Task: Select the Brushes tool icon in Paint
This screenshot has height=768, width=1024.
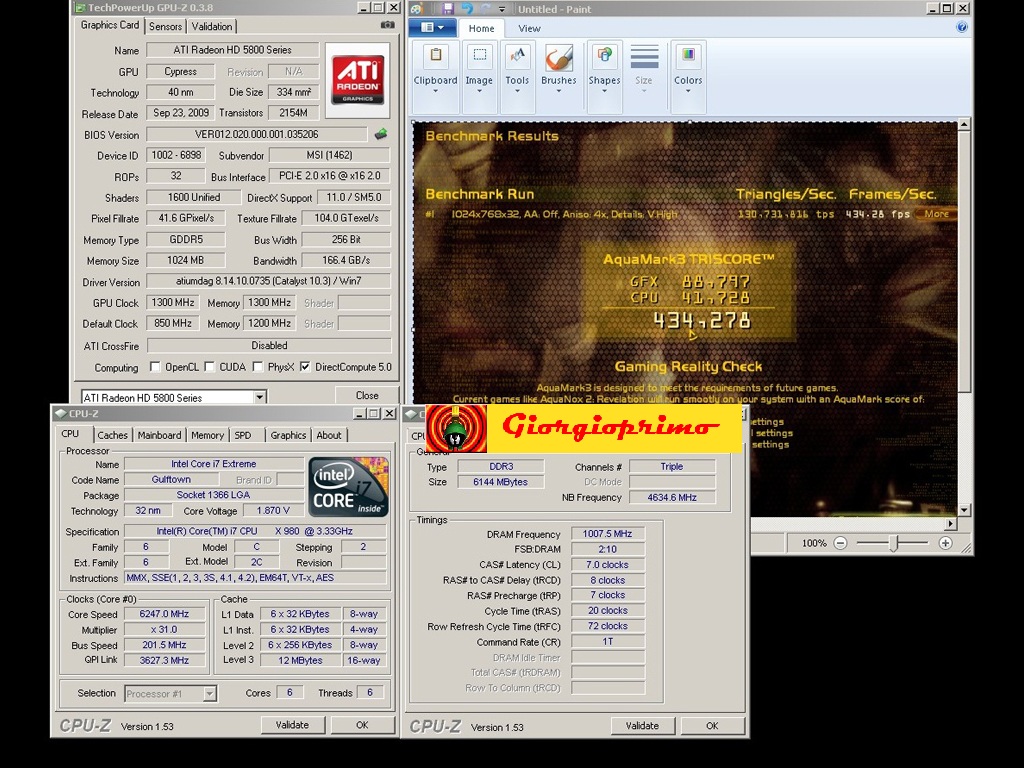Action: [x=558, y=58]
